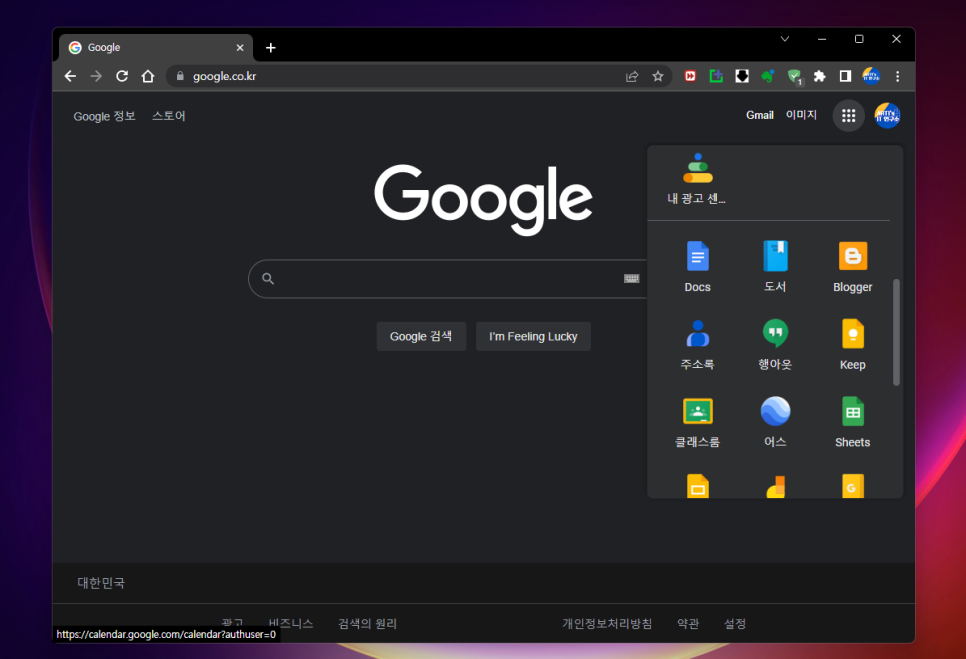Close the Google tab
This screenshot has height=659, width=966.
[x=240, y=47]
